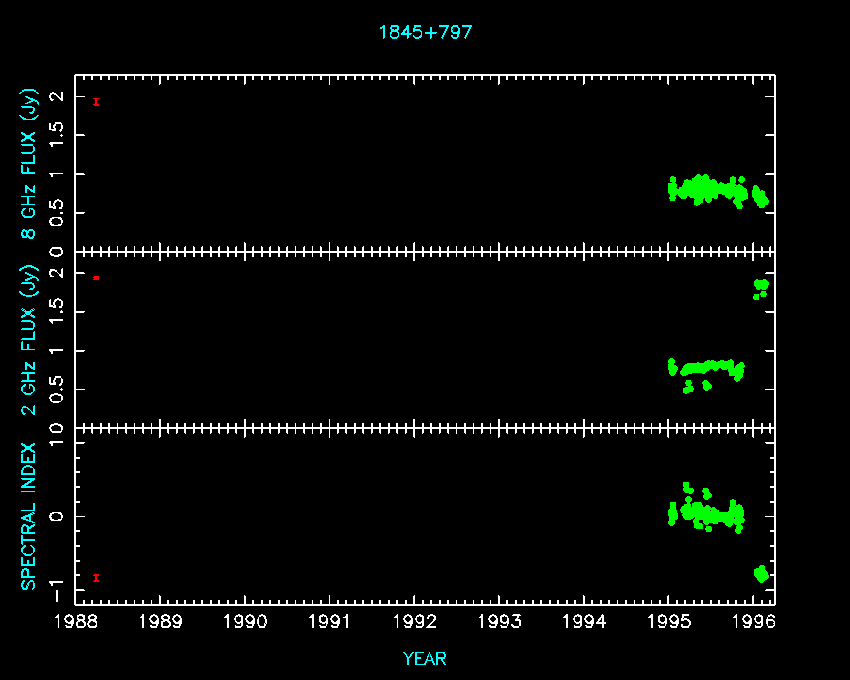850x680 pixels.
Task: Select the 2 GHz FLUX axis label
Action: 30,339
